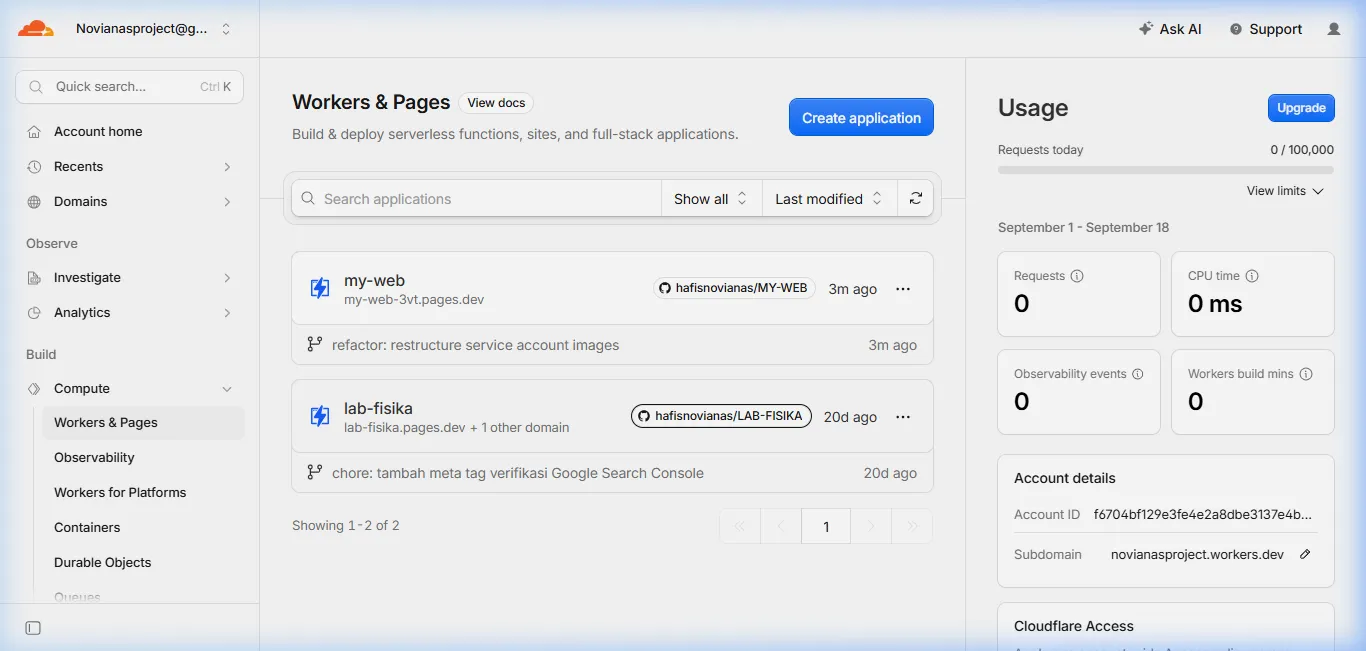1366x651 pixels.
Task: Open the Show all filter dropdown
Action: point(711,198)
